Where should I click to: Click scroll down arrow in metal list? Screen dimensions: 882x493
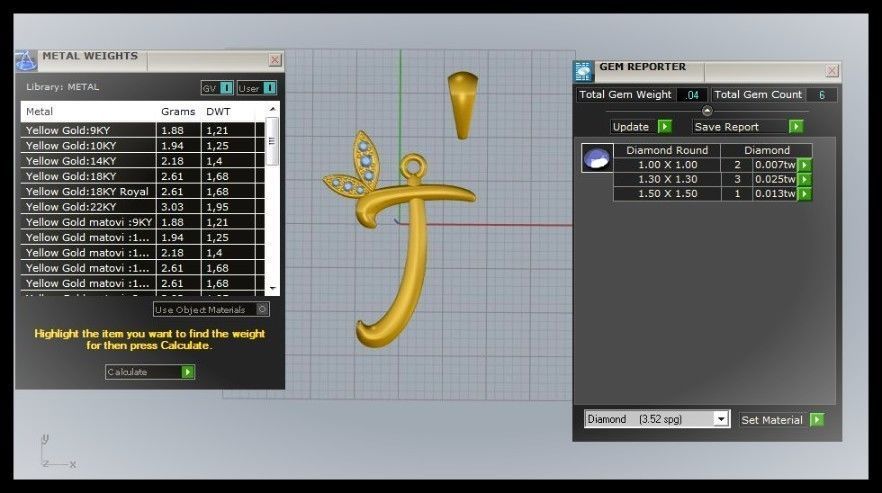pos(272,289)
